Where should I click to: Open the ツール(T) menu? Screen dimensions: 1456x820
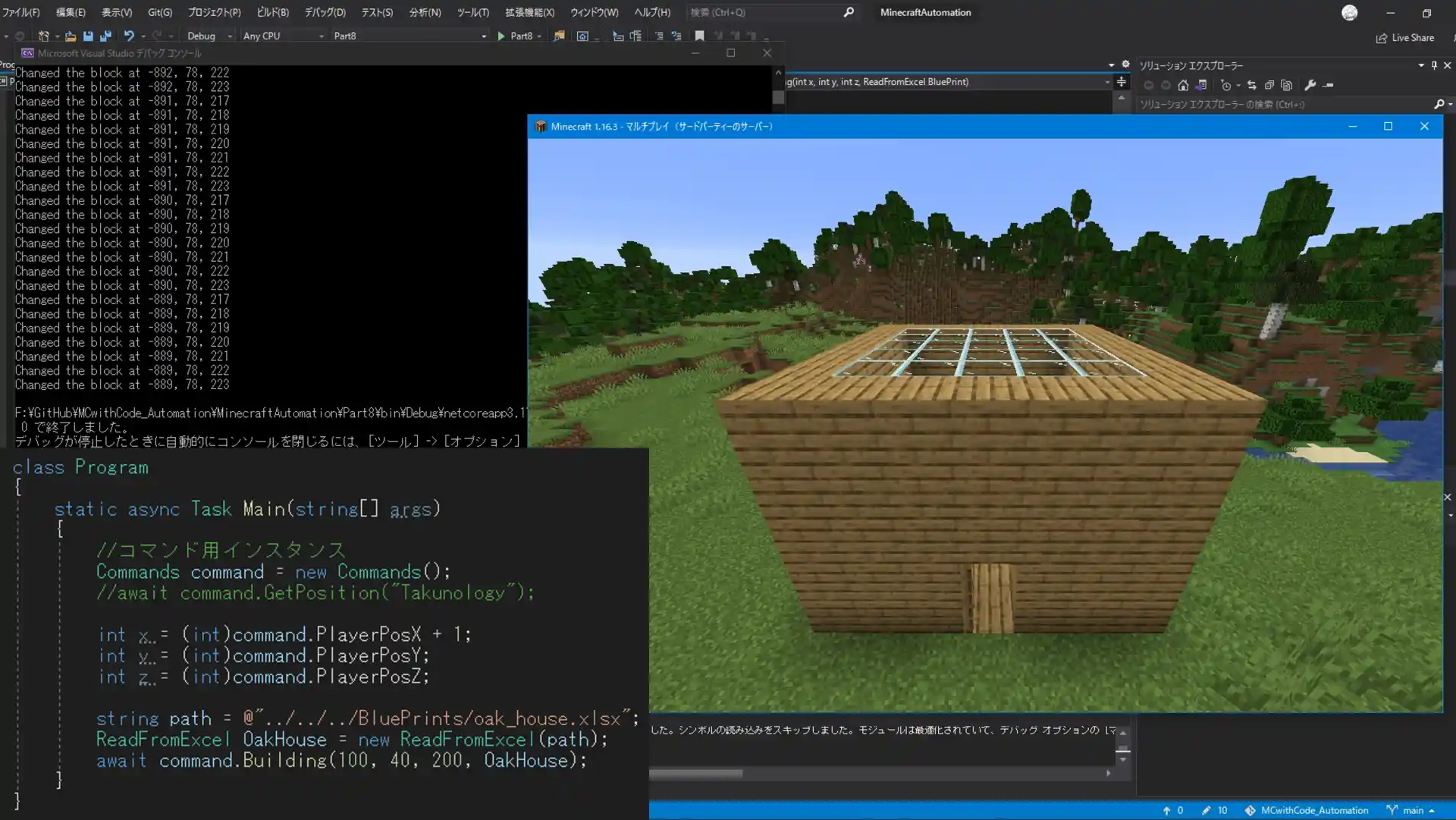[472, 12]
